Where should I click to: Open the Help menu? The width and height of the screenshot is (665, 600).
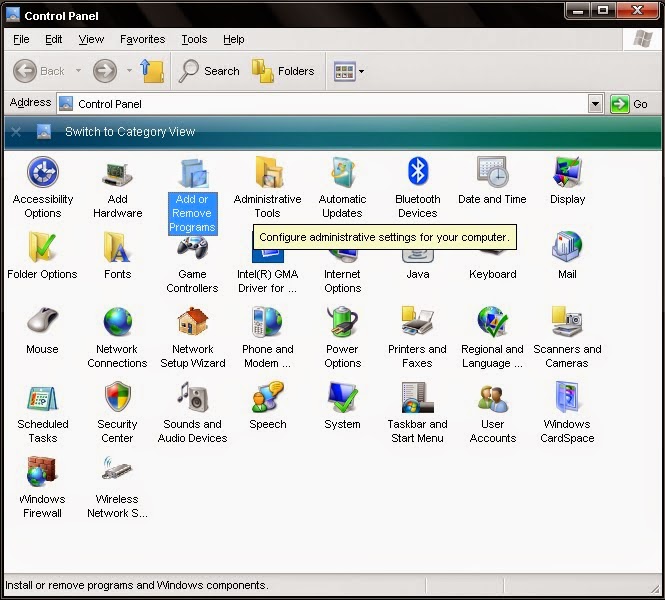click(x=234, y=39)
